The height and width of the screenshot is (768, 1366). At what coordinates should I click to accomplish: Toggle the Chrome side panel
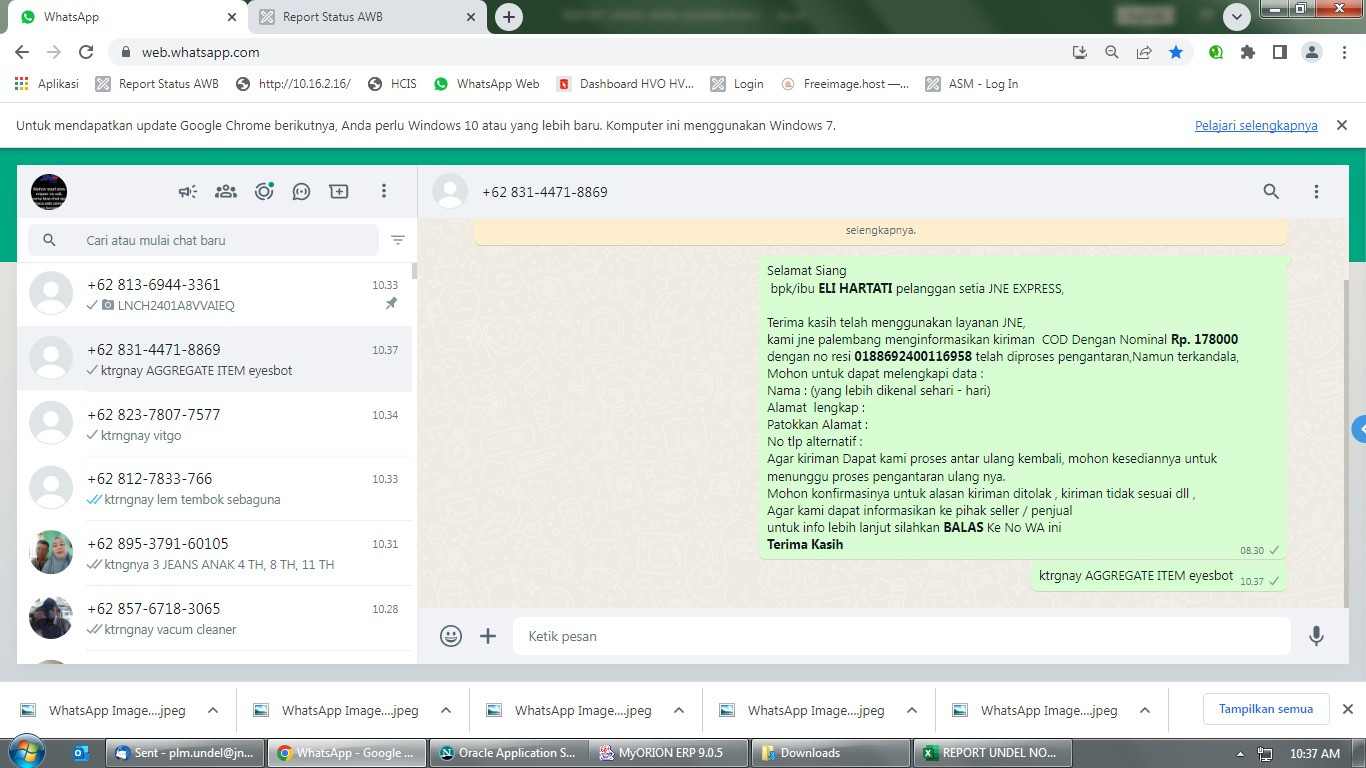click(1279, 52)
